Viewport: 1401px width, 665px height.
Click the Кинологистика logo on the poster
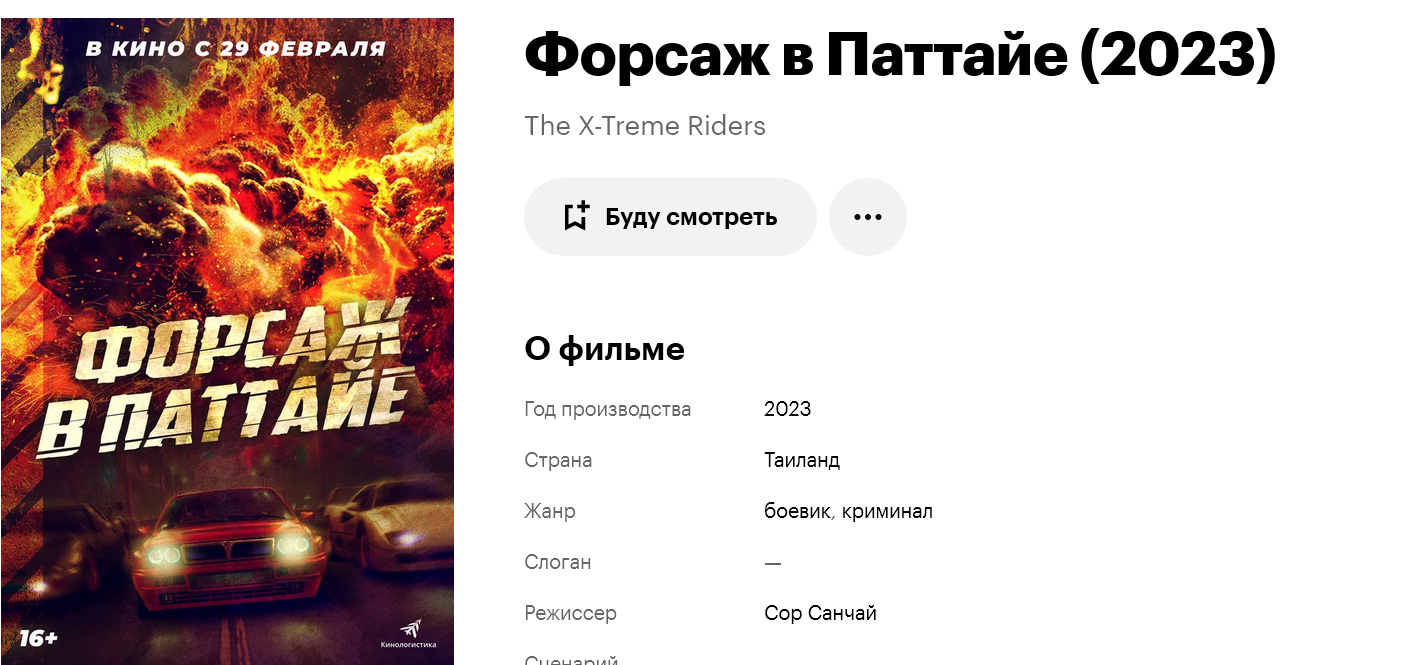pyautogui.click(x=408, y=635)
